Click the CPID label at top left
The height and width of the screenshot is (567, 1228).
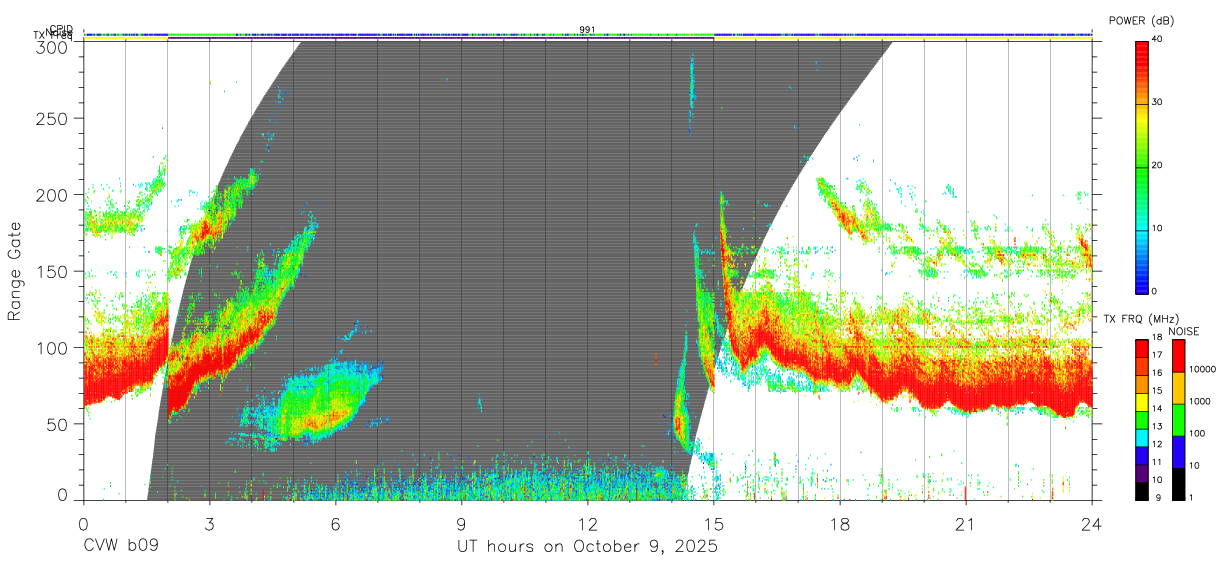tap(61, 29)
